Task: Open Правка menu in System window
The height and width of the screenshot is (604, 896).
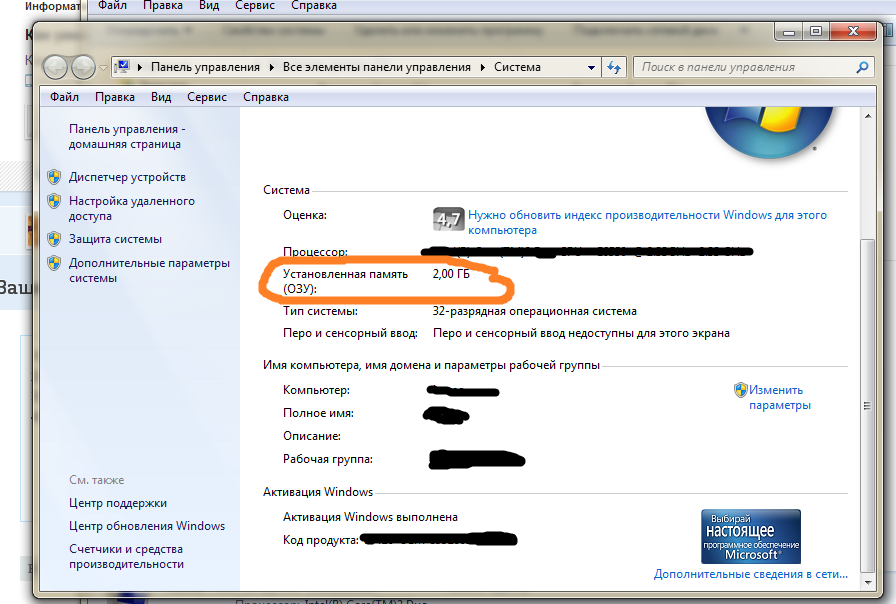Action: coord(115,97)
